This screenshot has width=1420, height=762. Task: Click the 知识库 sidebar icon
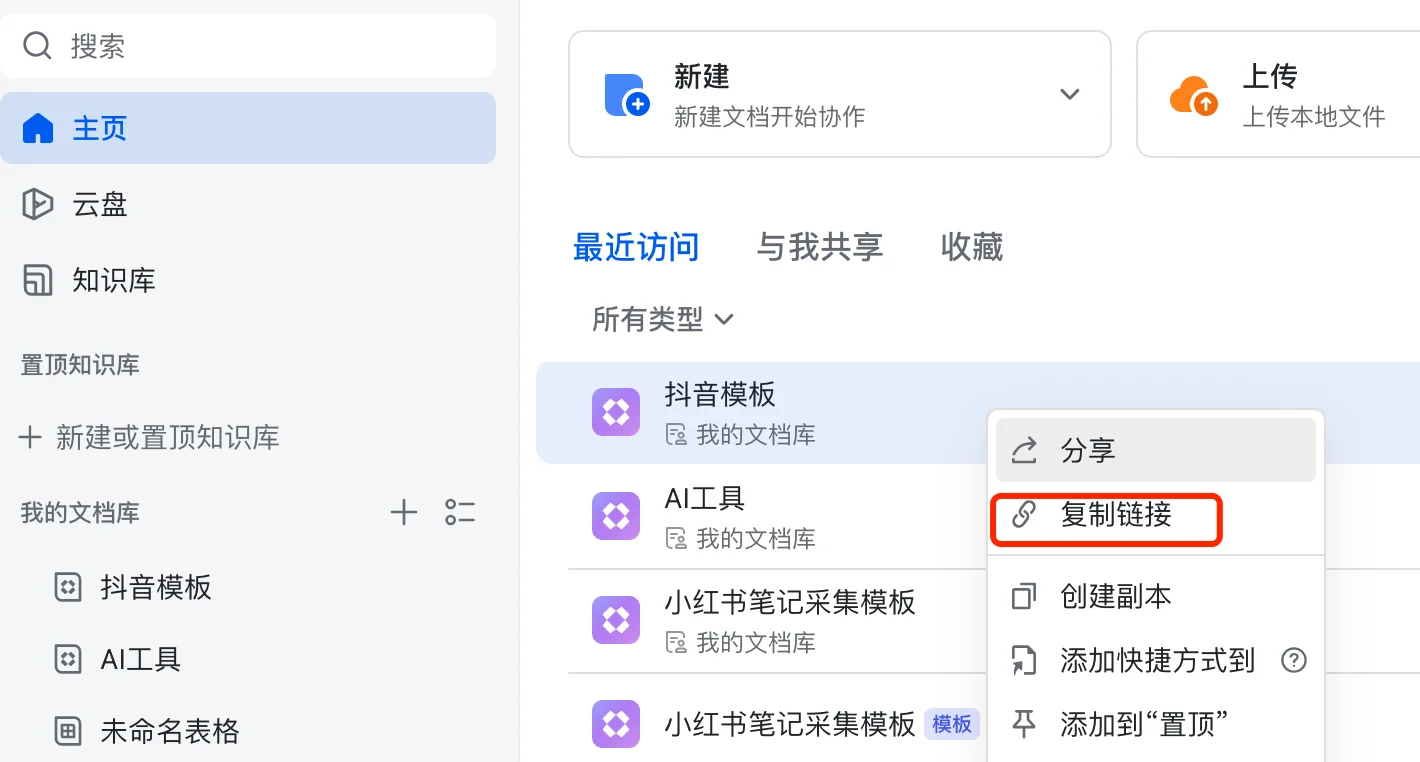click(x=37, y=280)
